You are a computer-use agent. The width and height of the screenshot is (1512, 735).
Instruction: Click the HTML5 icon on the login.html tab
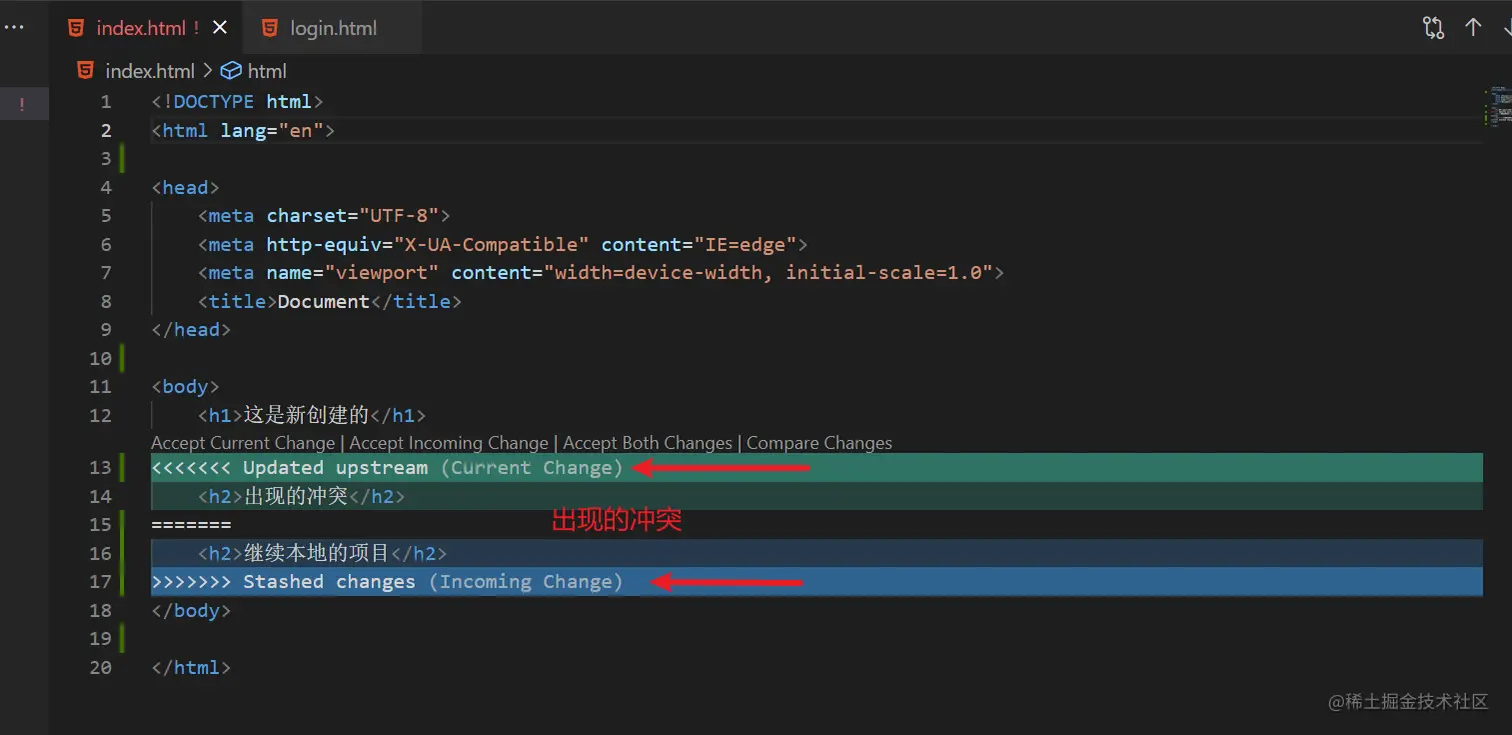[269, 28]
